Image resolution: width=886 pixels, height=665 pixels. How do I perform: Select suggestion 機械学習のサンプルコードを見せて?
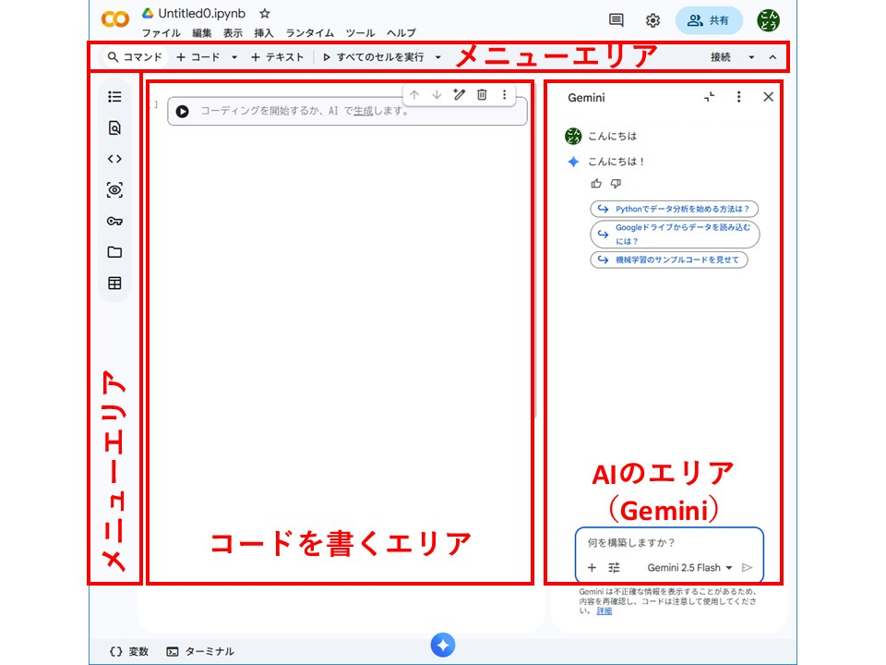click(x=669, y=260)
